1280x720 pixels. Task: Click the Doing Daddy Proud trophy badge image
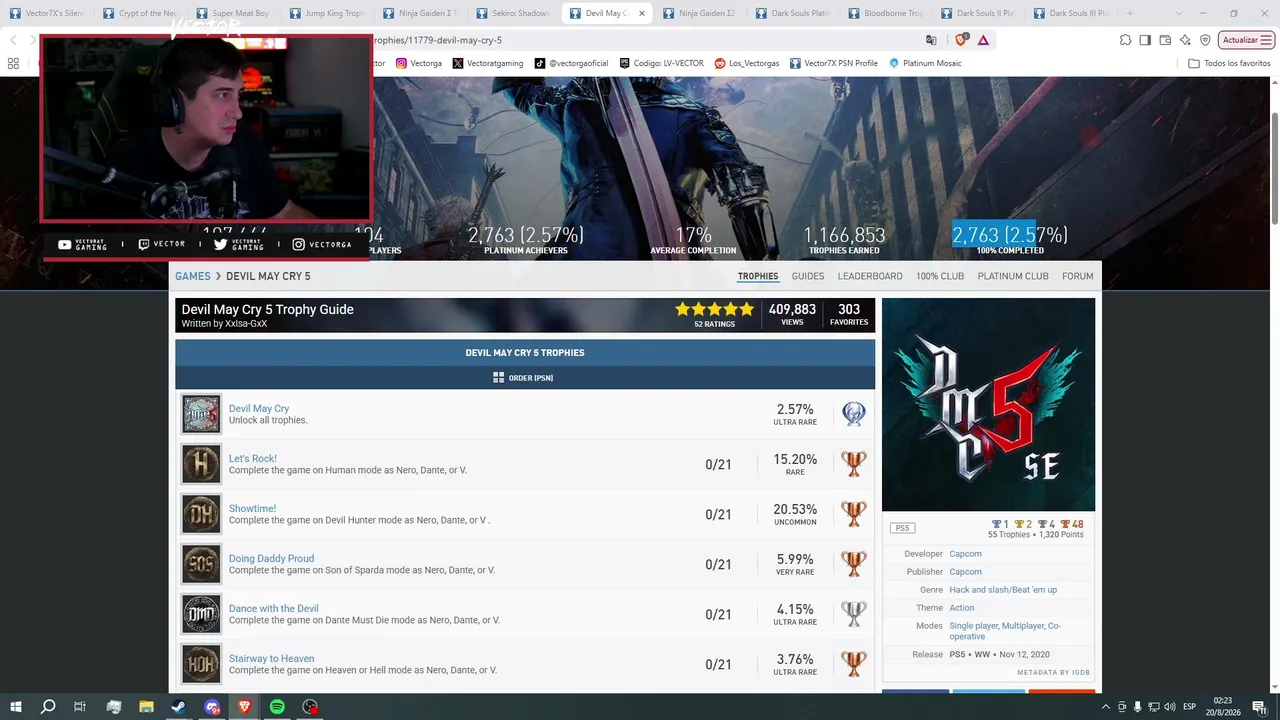pos(201,564)
